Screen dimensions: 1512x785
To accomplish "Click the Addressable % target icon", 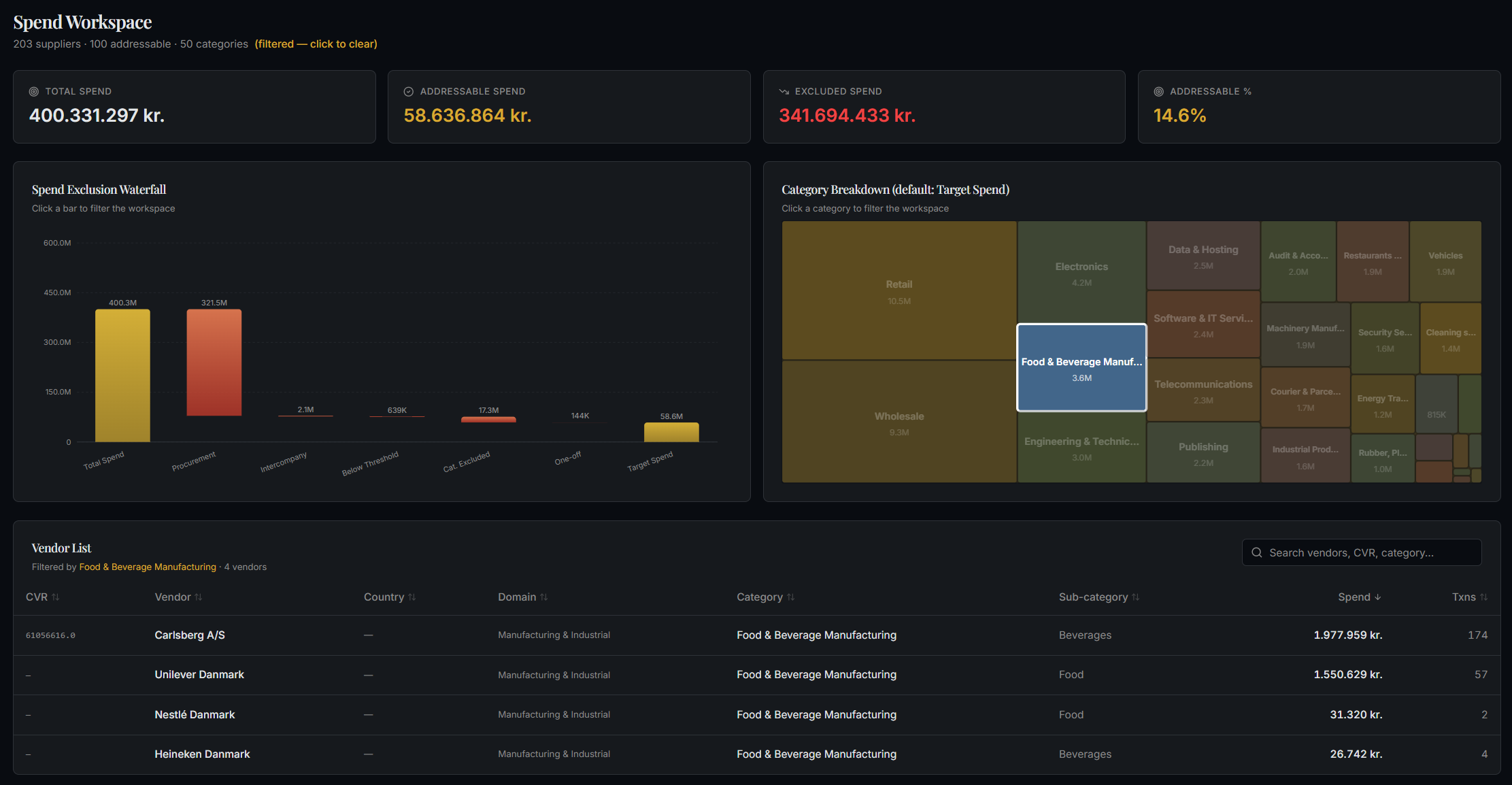I will tap(1158, 92).
